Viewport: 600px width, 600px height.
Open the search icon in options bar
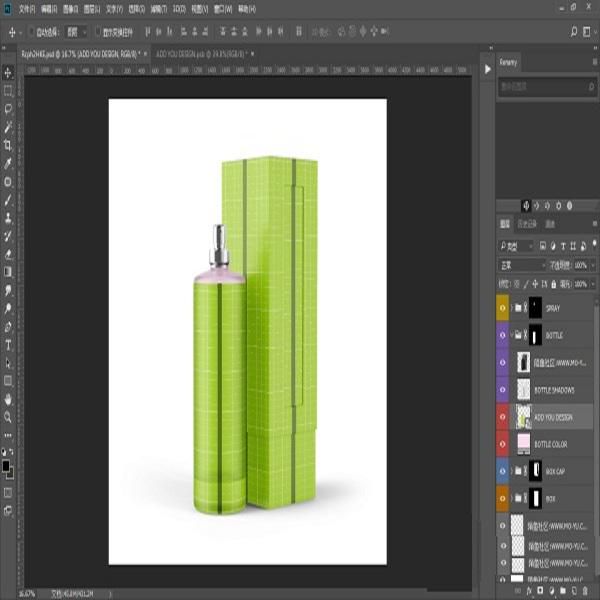point(574,31)
